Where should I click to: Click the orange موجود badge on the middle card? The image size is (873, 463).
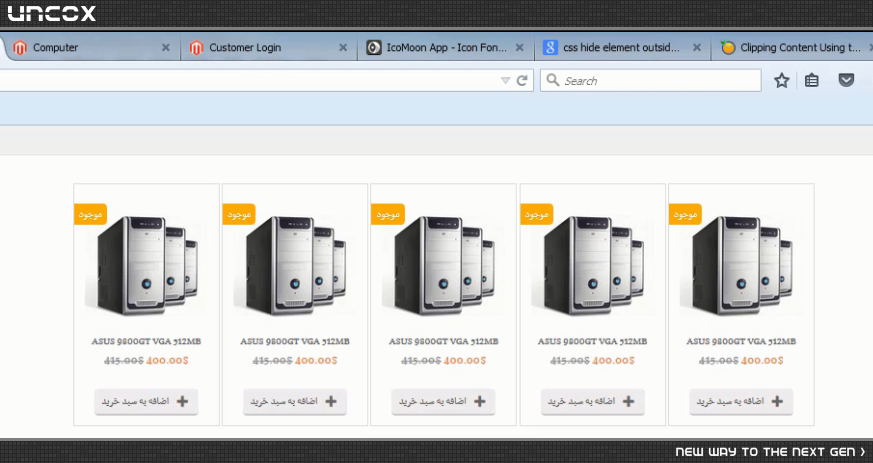[x=388, y=214]
